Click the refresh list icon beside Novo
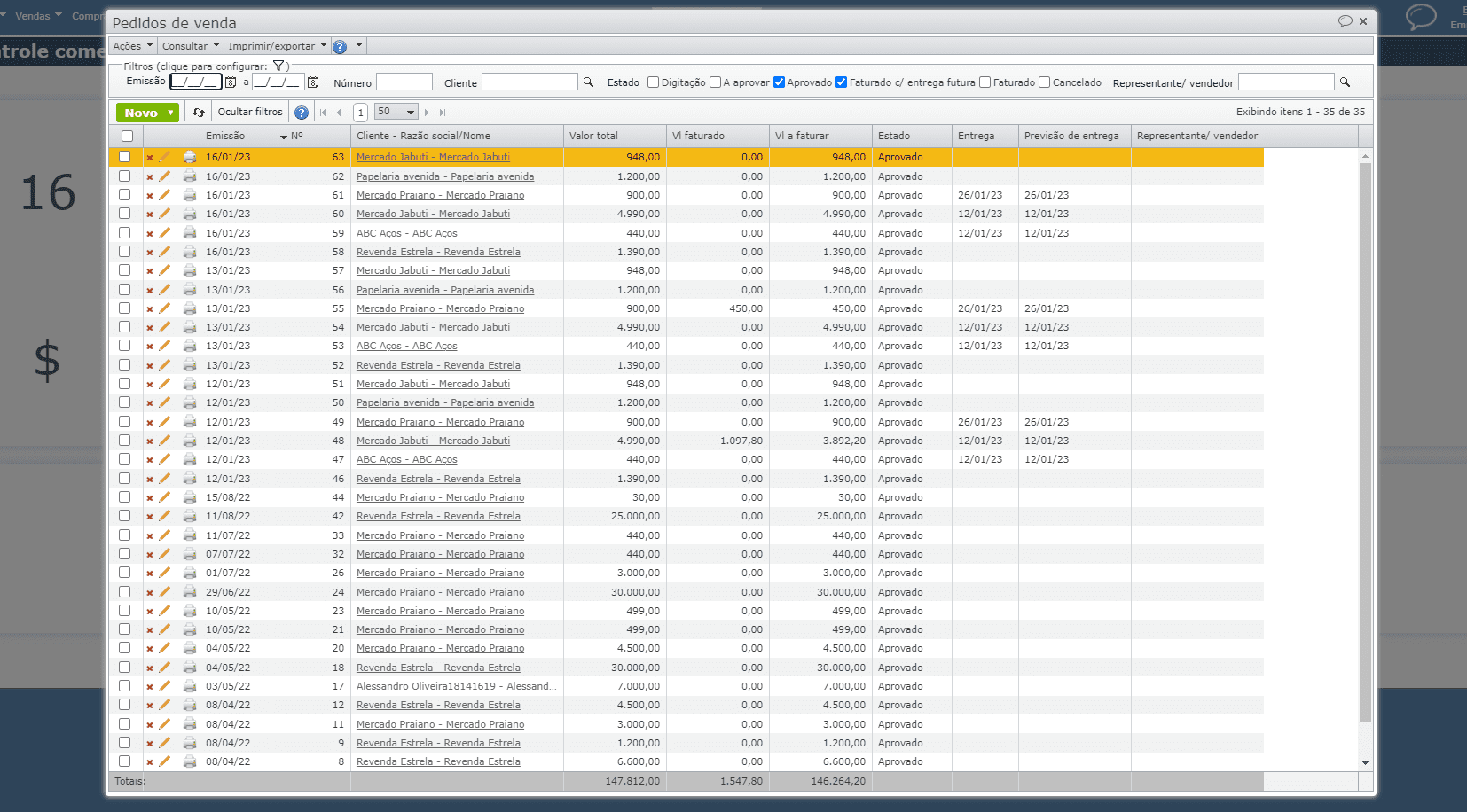 (199, 113)
